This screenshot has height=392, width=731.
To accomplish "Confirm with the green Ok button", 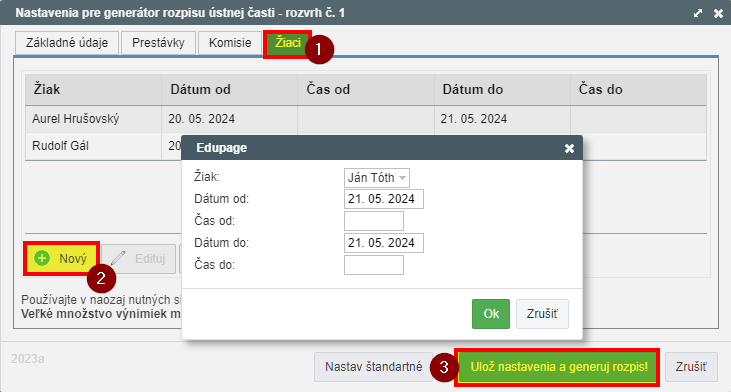I will click(491, 314).
